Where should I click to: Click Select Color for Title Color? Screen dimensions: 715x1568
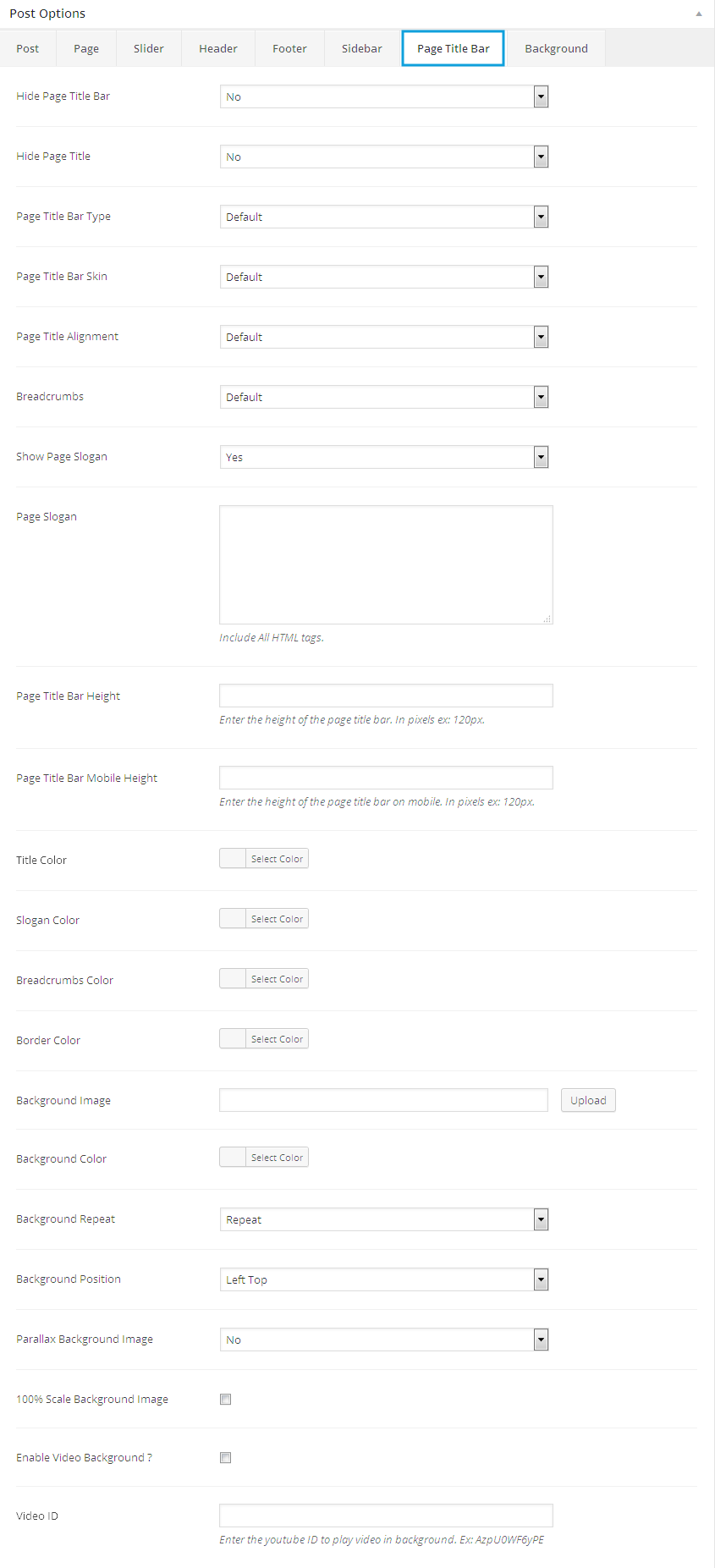point(277,859)
